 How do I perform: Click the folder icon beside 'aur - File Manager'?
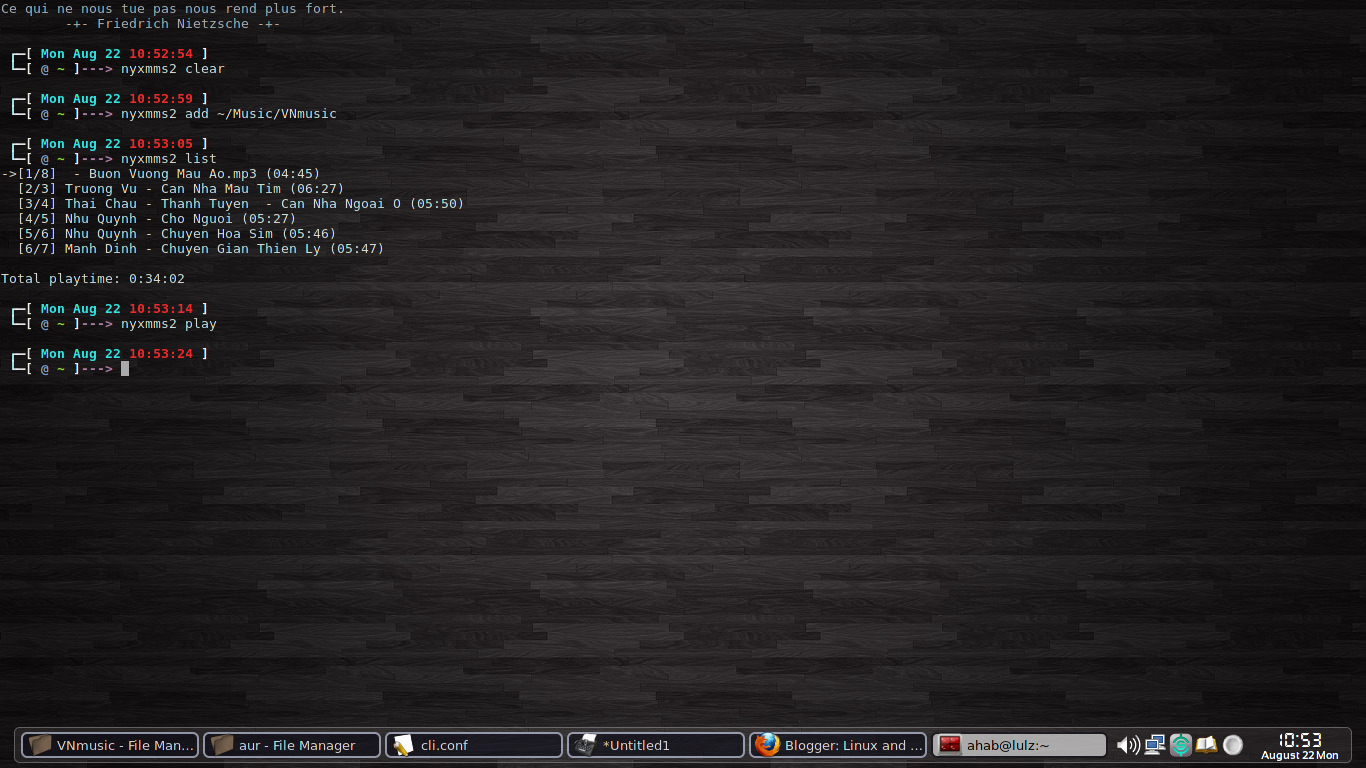pyautogui.click(x=221, y=745)
